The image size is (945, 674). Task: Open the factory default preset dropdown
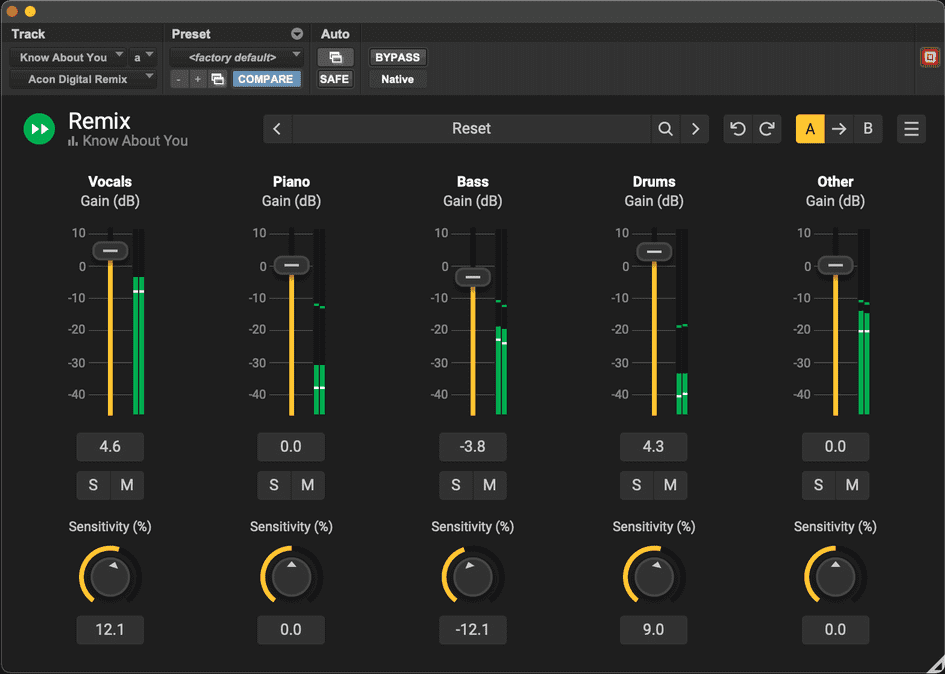(236, 57)
